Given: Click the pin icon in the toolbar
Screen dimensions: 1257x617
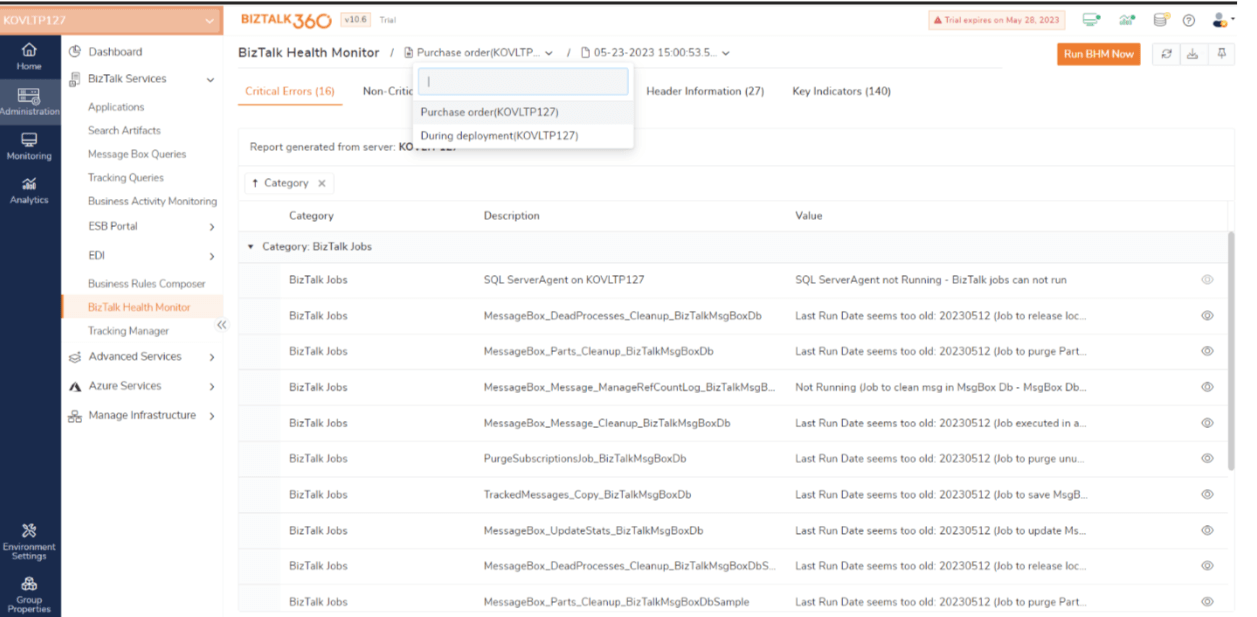Looking at the screenshot, I should pos(1221,55).
